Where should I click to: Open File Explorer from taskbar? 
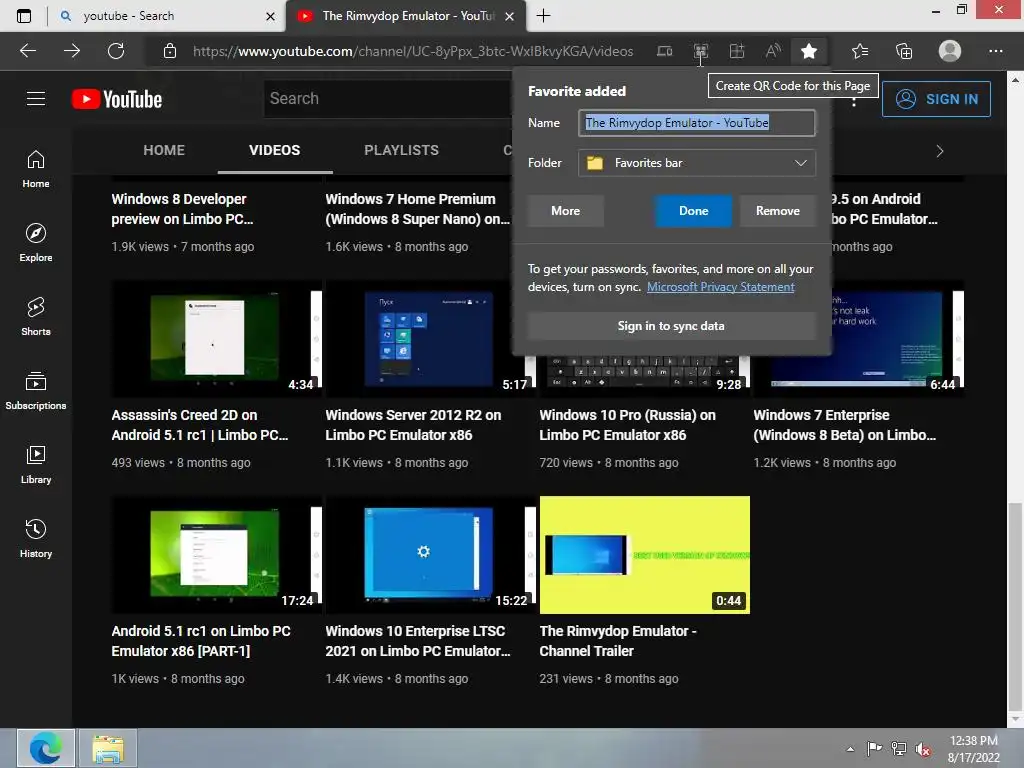click(108, 748)
